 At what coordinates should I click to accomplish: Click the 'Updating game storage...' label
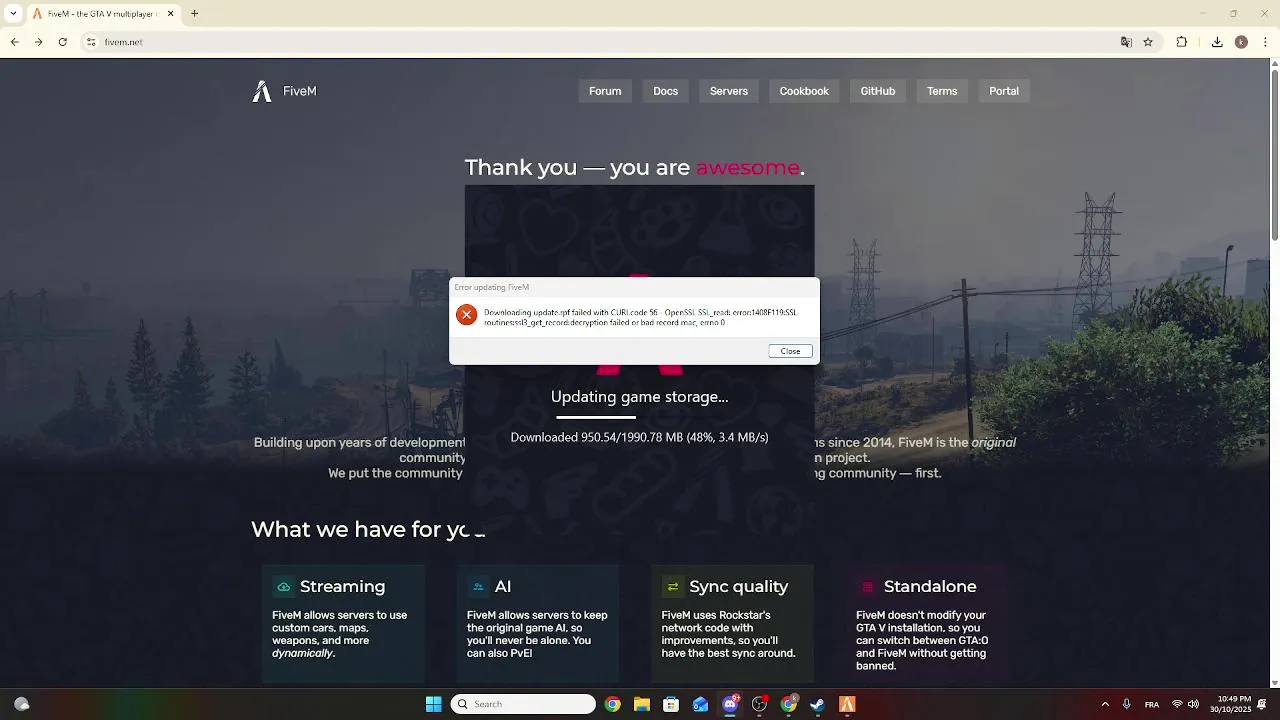pos(640,397)
